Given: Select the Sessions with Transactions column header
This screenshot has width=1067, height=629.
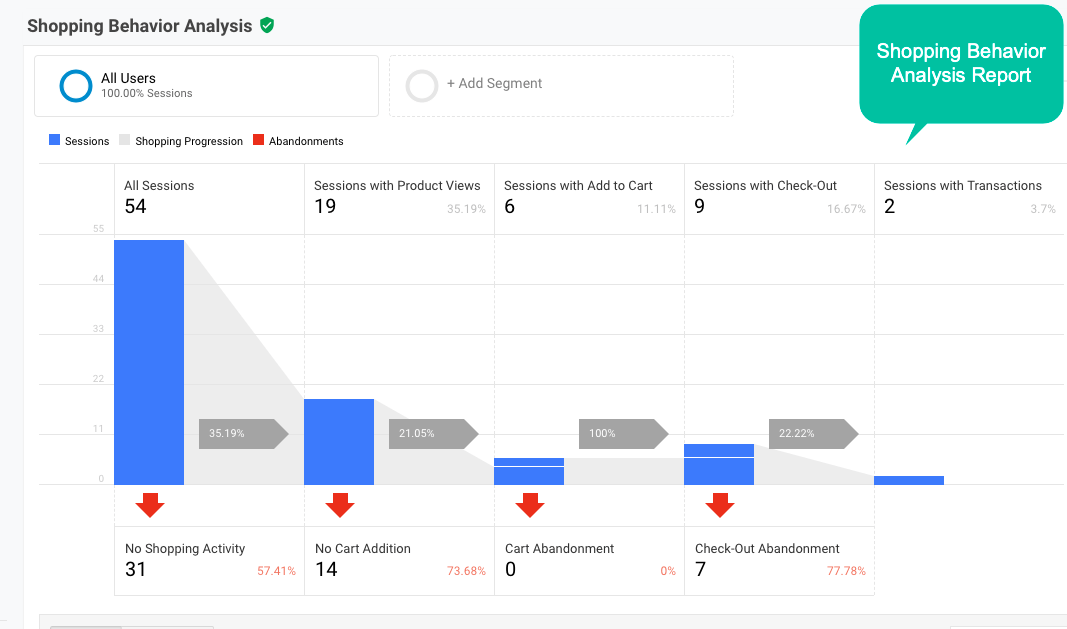Looking at the screenshot, I should click(x=962, y=185).
